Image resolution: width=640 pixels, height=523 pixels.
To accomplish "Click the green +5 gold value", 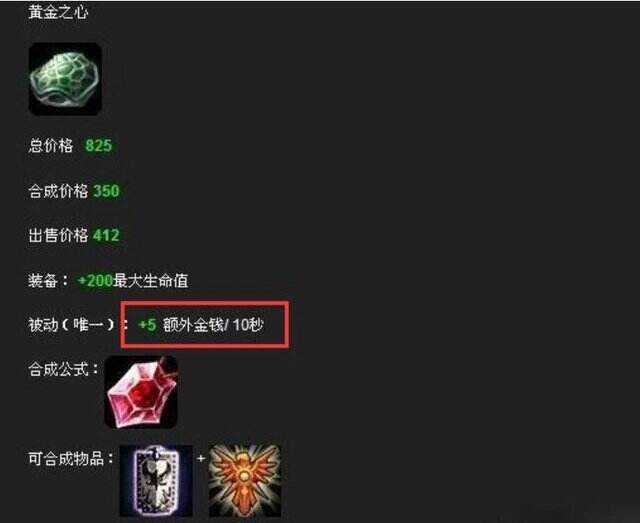I will (x=147, y=325).
